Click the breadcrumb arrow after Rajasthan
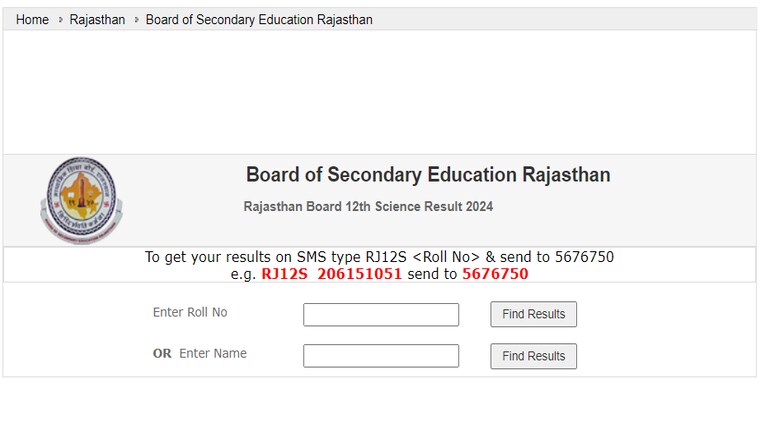The height and width of the screenshot is (431, 770). point(136,20)
